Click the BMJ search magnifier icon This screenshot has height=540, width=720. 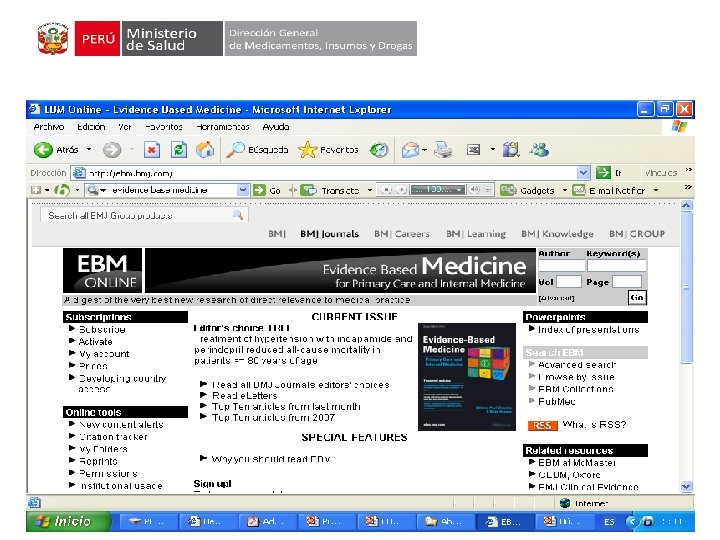[238, 215]
